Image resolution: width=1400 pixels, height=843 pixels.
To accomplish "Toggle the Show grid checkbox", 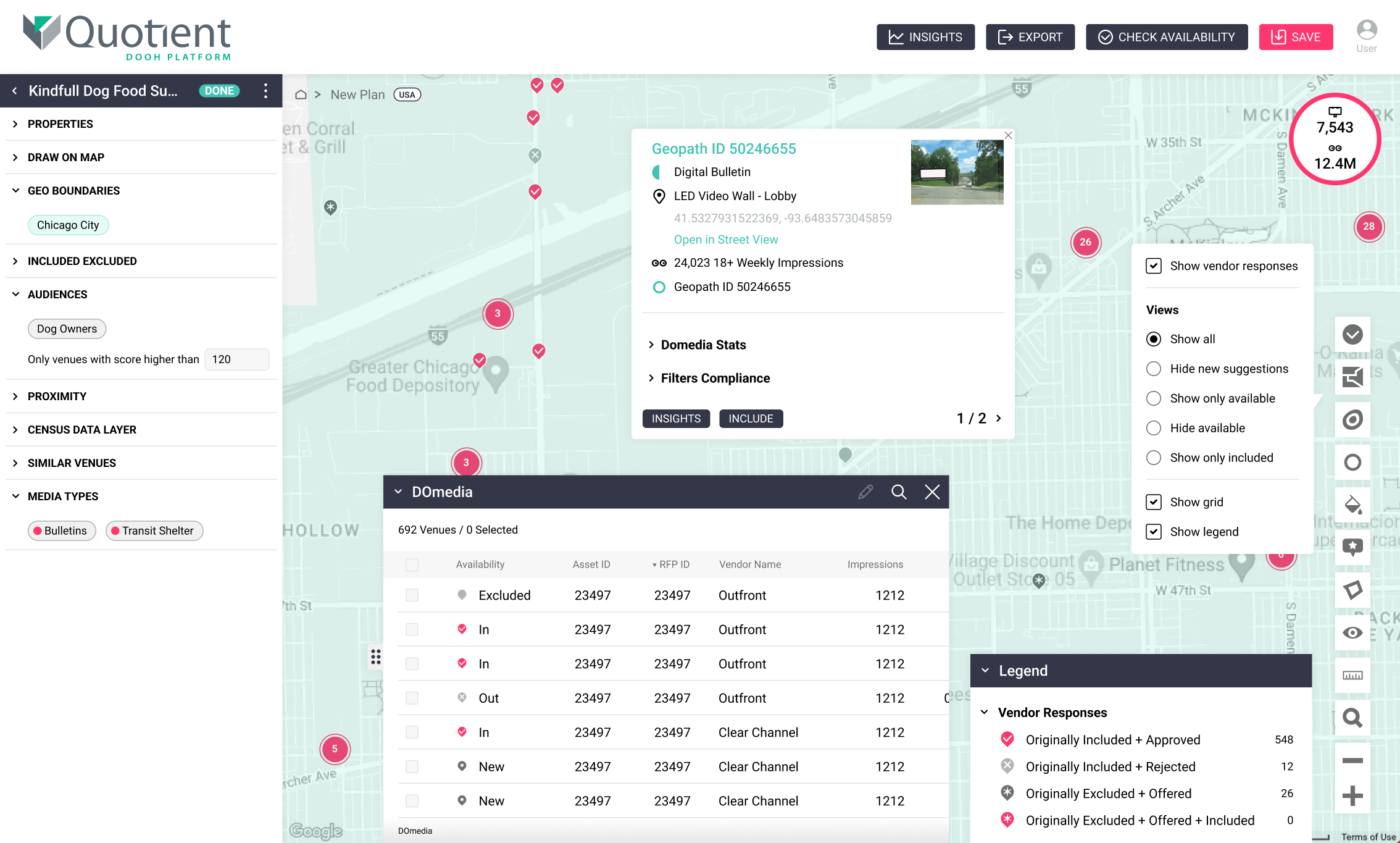I will coord(1154,502).
